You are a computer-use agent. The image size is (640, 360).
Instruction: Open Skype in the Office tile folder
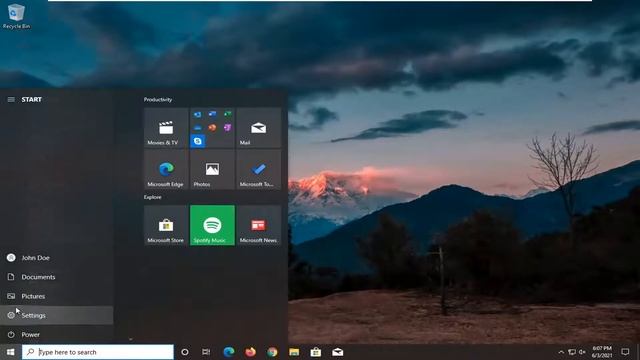198,141
